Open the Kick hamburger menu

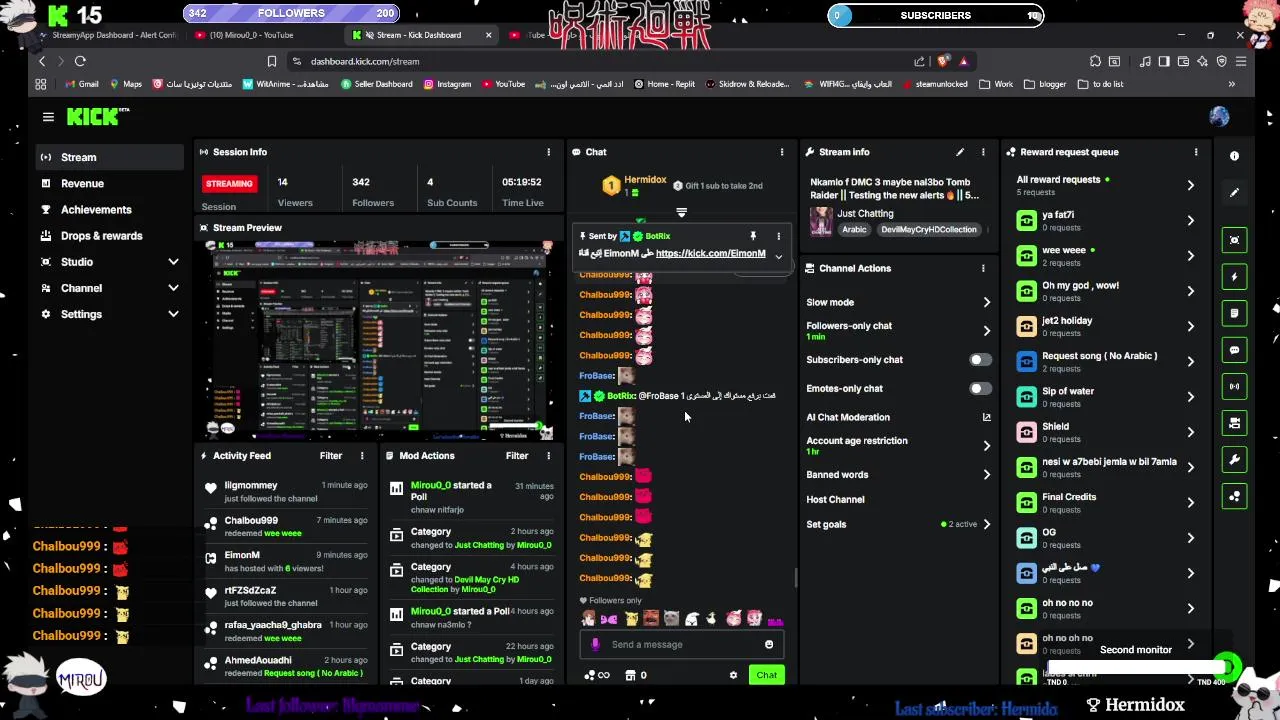pos(48,117)
